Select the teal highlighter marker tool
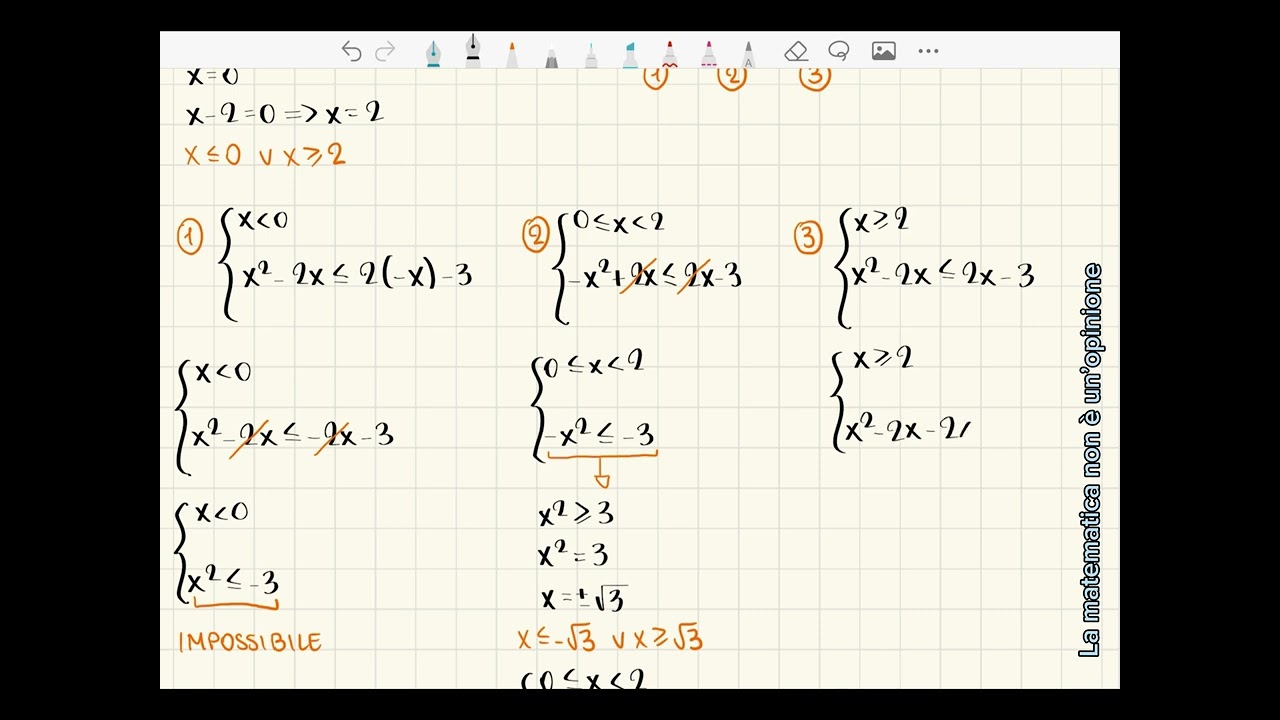Viewport: 1280px width, 720px height. [x=630, y=55]
